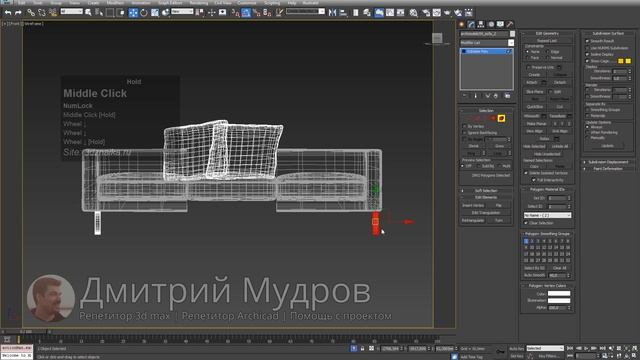This screenshot has width=640, height=360.
Task: Toggle the Show Cage checkbox
Action: coord(587,61)
